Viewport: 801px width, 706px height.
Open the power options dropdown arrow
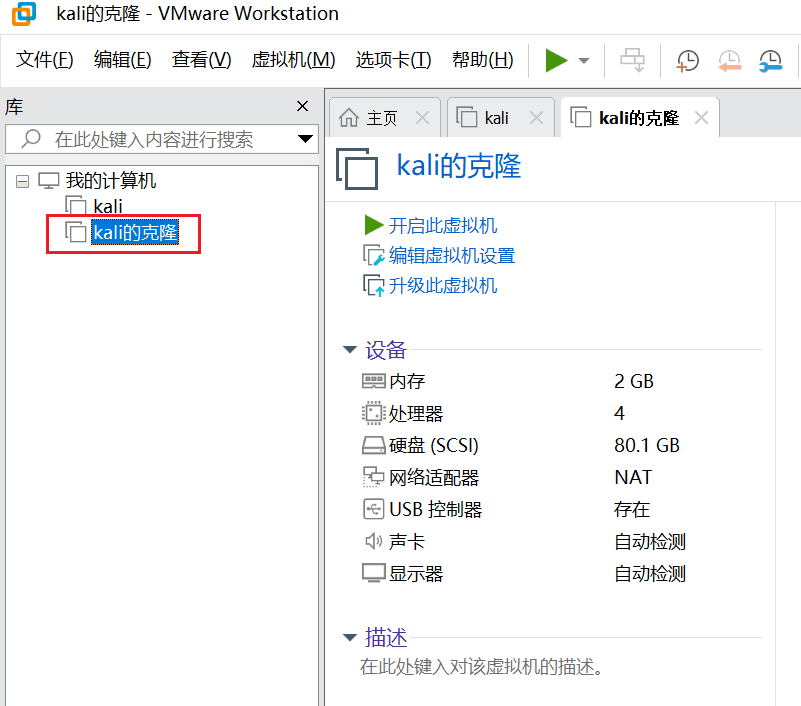click(584, 61)
